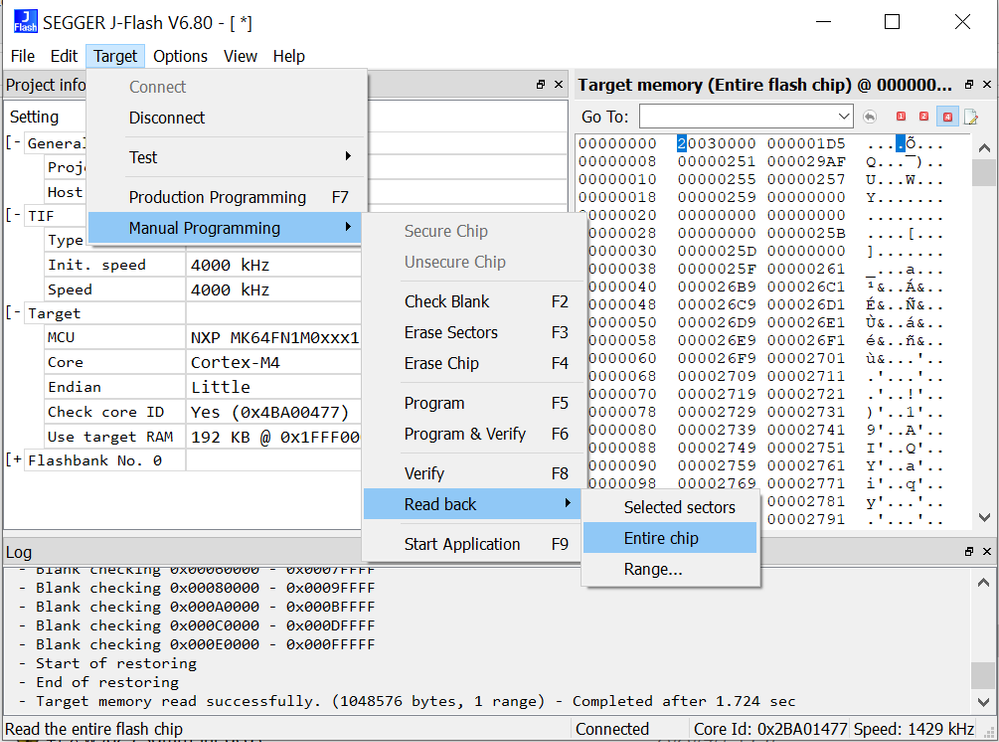The width and height of the screenshot is (999, 742).
Task: Open the File menu
Action: click(x=23, y=56)
